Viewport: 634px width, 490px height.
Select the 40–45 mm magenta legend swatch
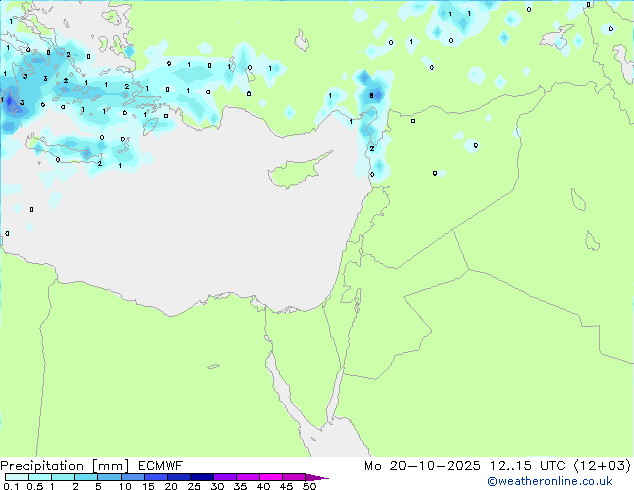coord(271,477)
